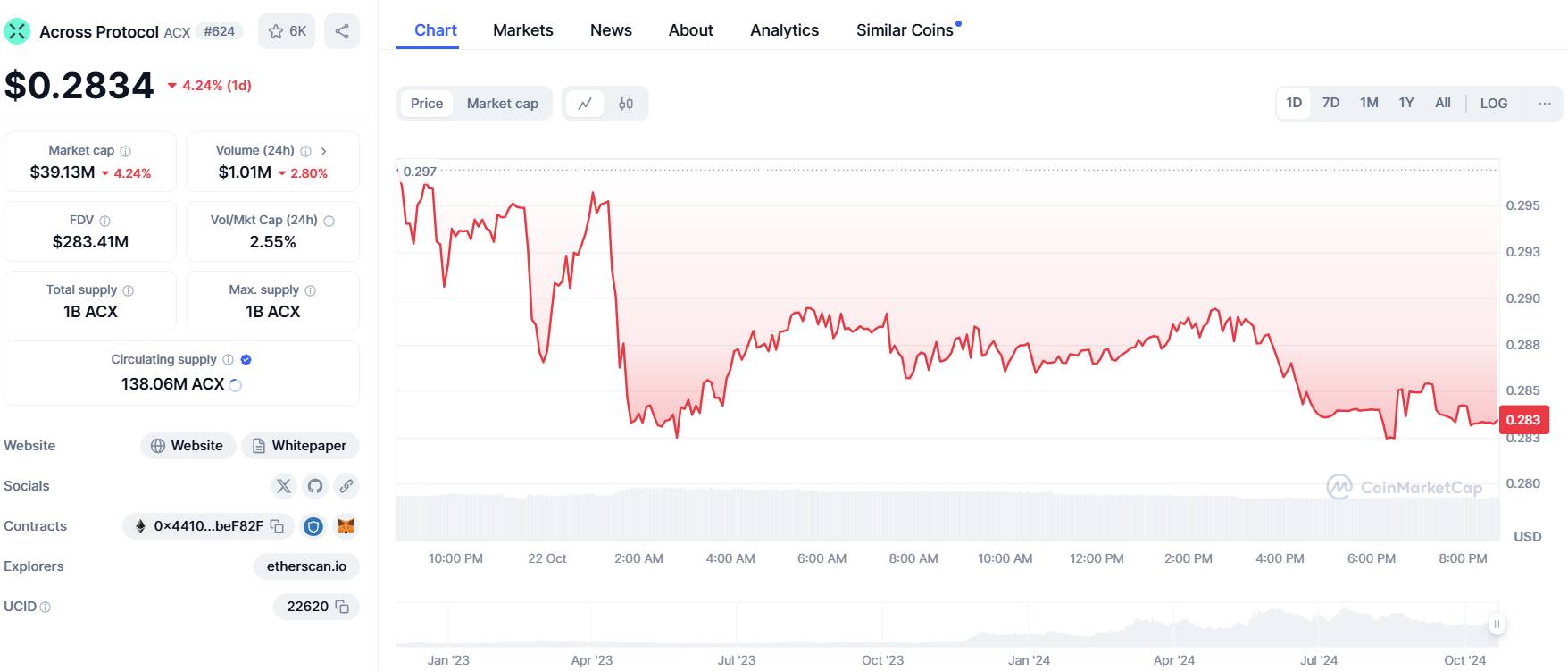Viewport: 1568px width, 671px height.
Task: Click the 22 Oct date axis label
Action: coord(547,558)
